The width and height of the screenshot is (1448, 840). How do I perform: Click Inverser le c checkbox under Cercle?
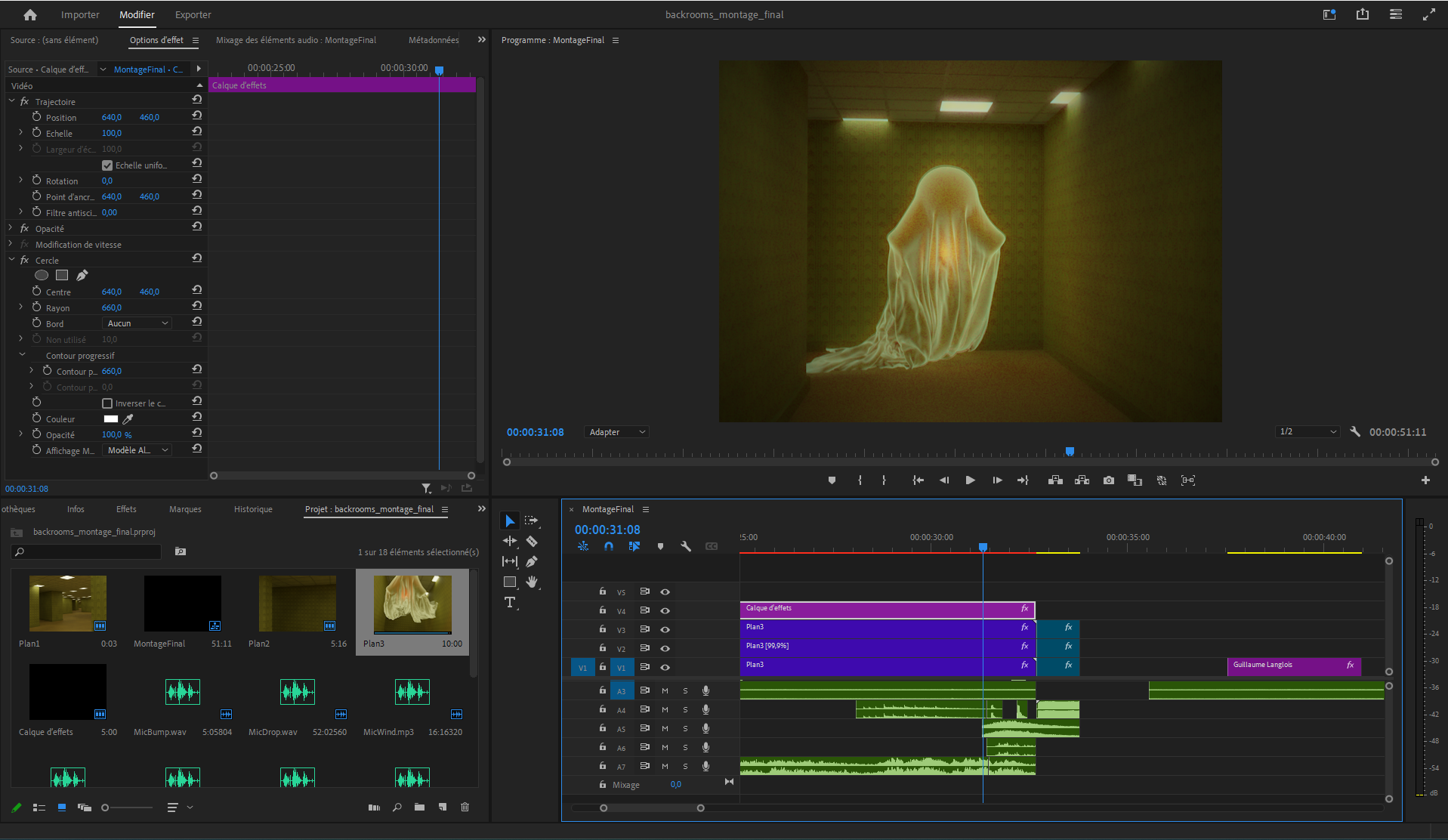(108, 403)
